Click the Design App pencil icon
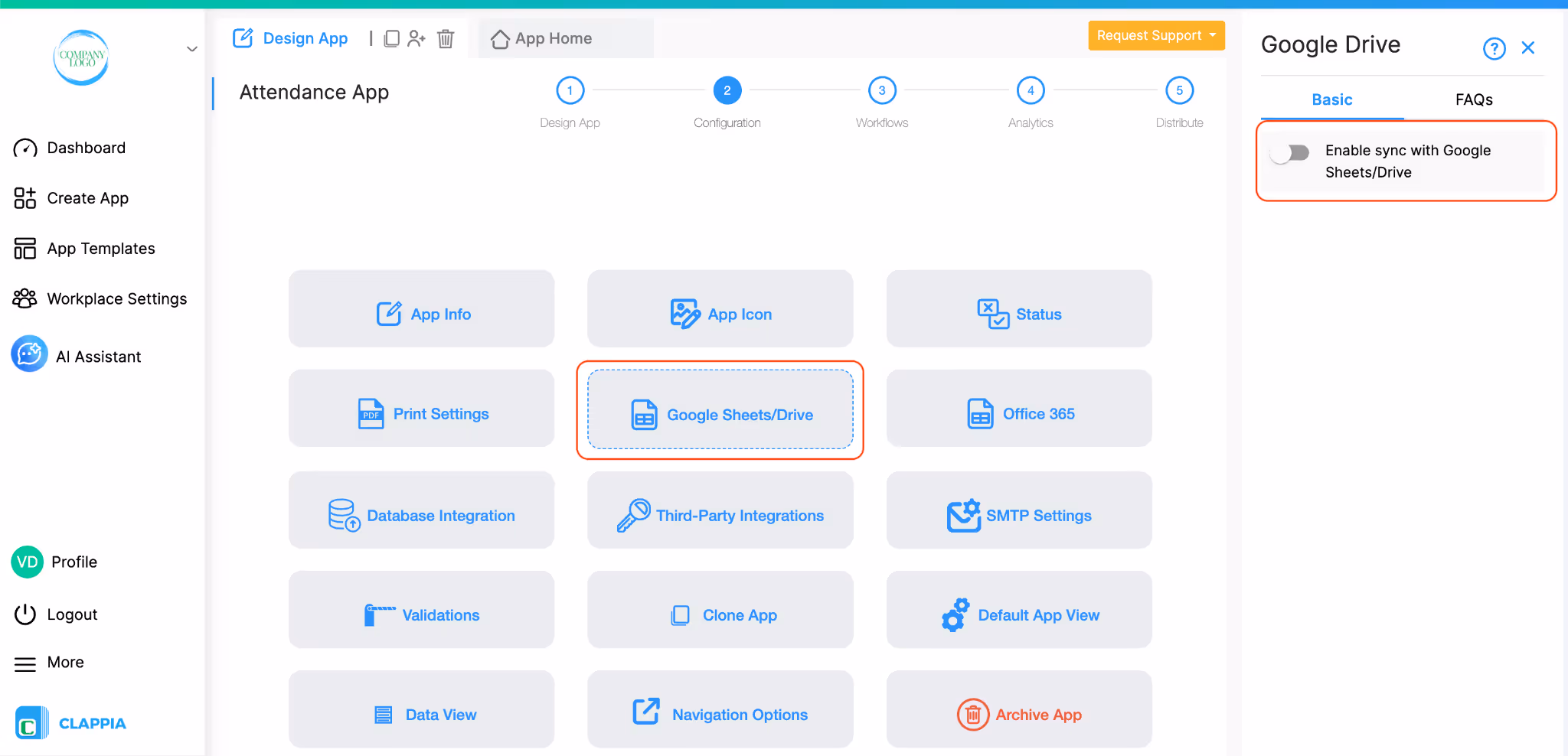 (x=243, y=38)
